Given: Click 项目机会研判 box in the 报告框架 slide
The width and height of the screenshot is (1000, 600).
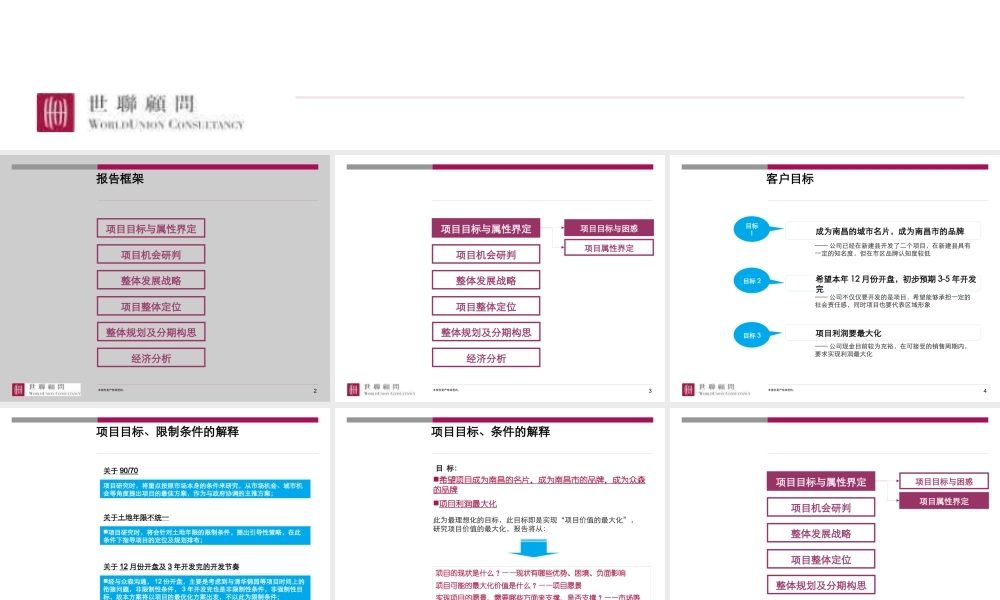Looking at the screenshot, I should (151, 254).
